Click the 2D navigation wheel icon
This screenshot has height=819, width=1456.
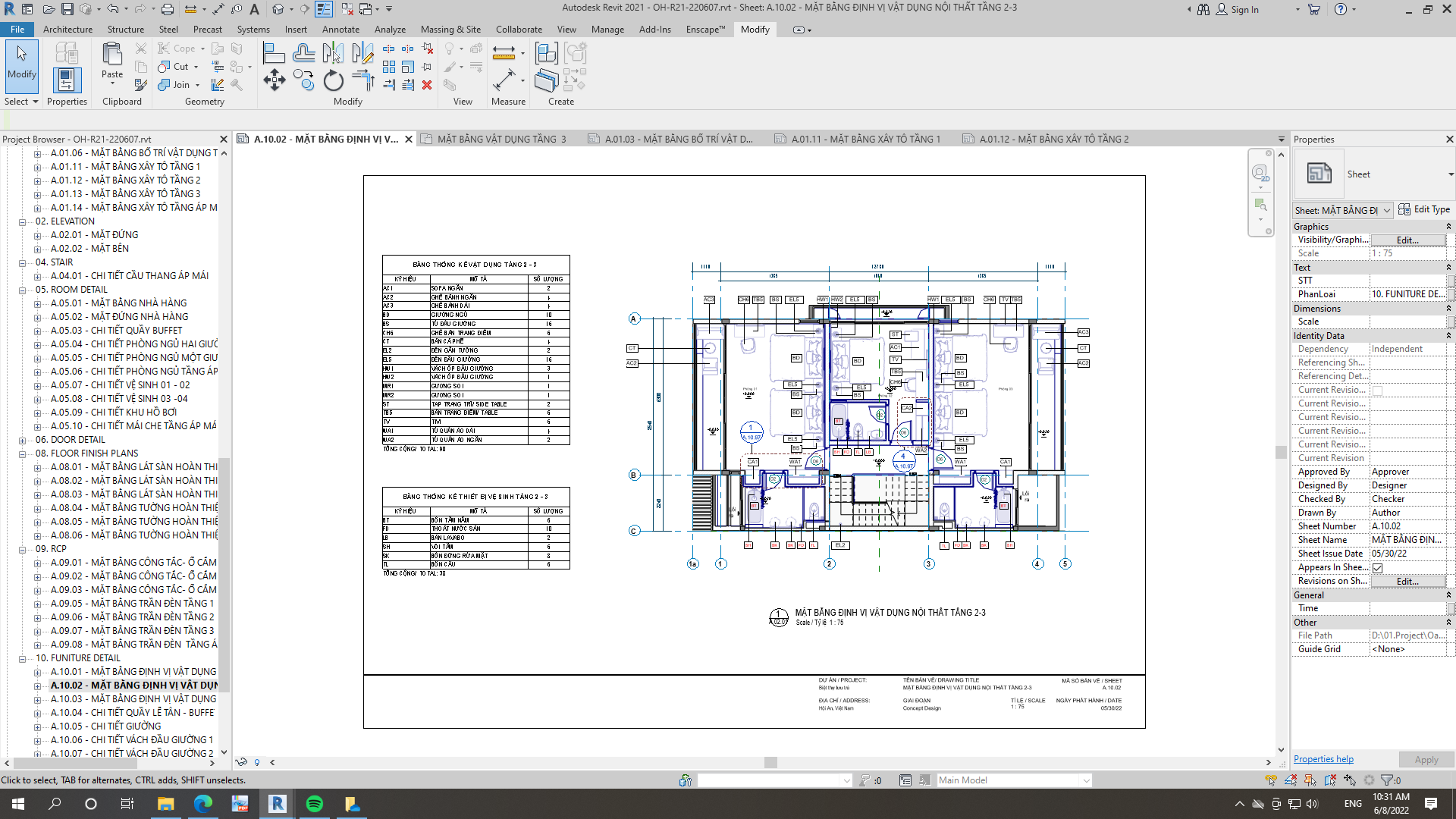coord(1260,174)
